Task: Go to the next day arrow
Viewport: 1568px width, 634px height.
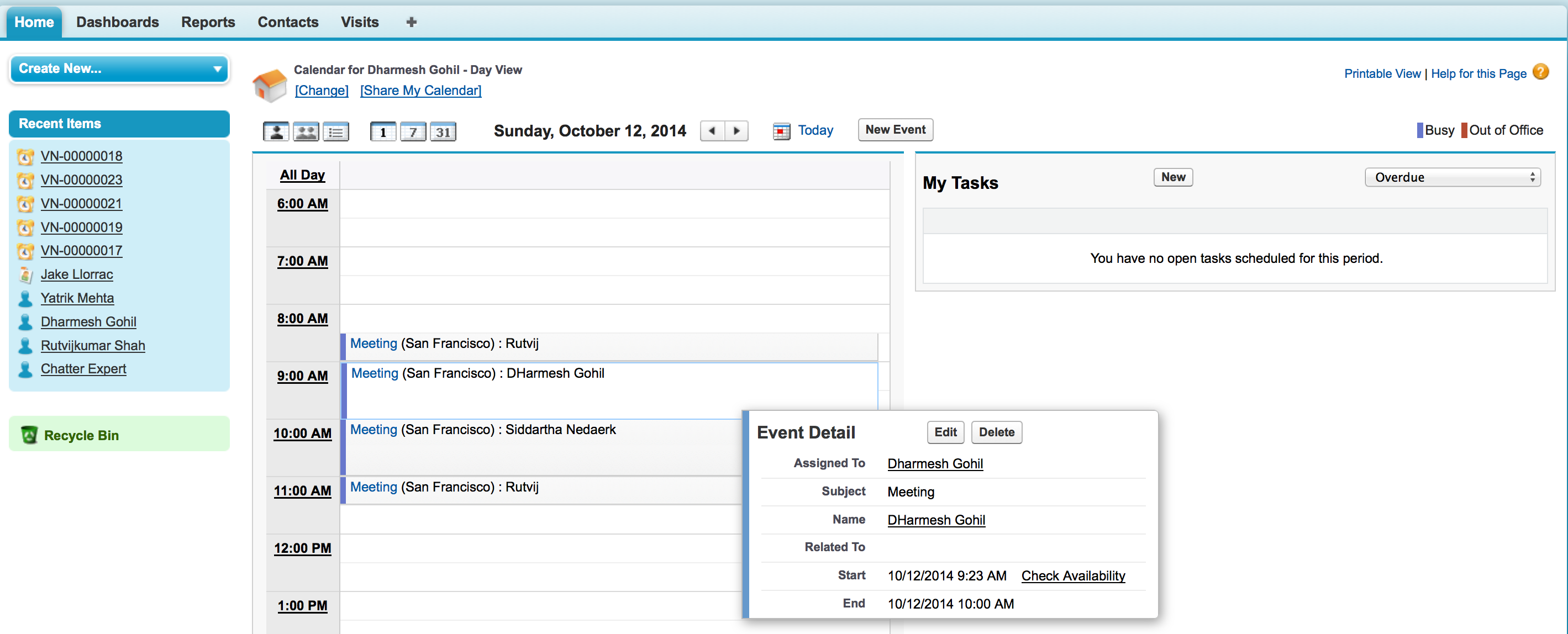Action: (x=736, y=130)
